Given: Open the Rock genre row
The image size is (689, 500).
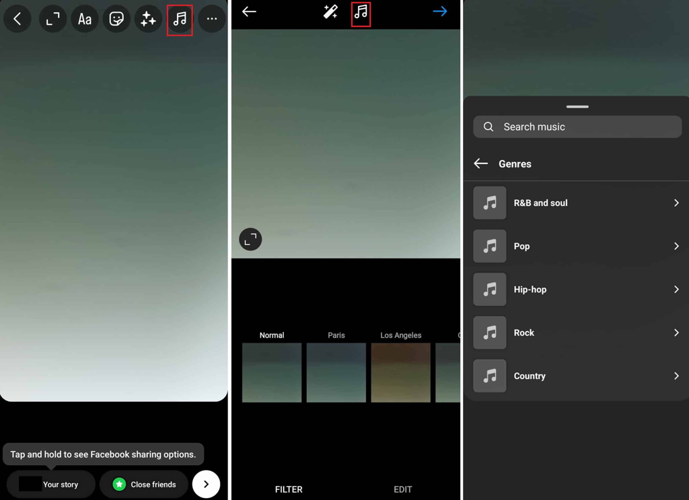Looking at the screenshot, I should point(577,333).
